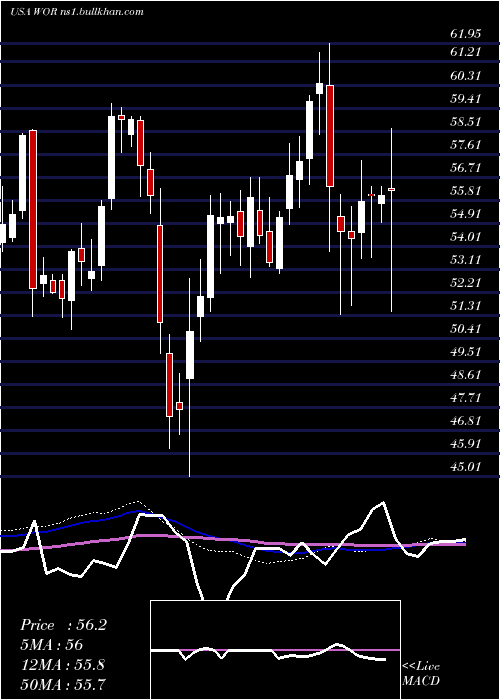The height and width of the screenshot is (700, 500).
Task: Click the 58.51 price axis label
Action: pos(466,121)
